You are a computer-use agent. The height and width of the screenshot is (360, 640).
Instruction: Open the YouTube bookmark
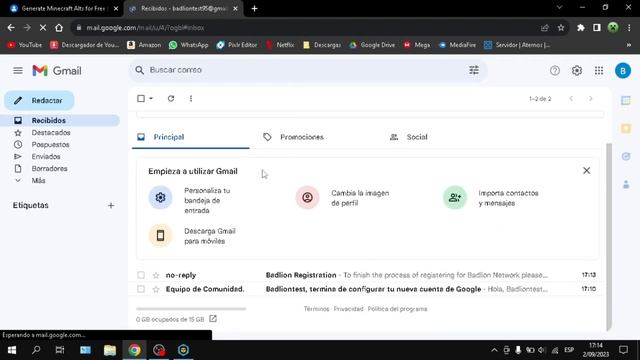25,45
